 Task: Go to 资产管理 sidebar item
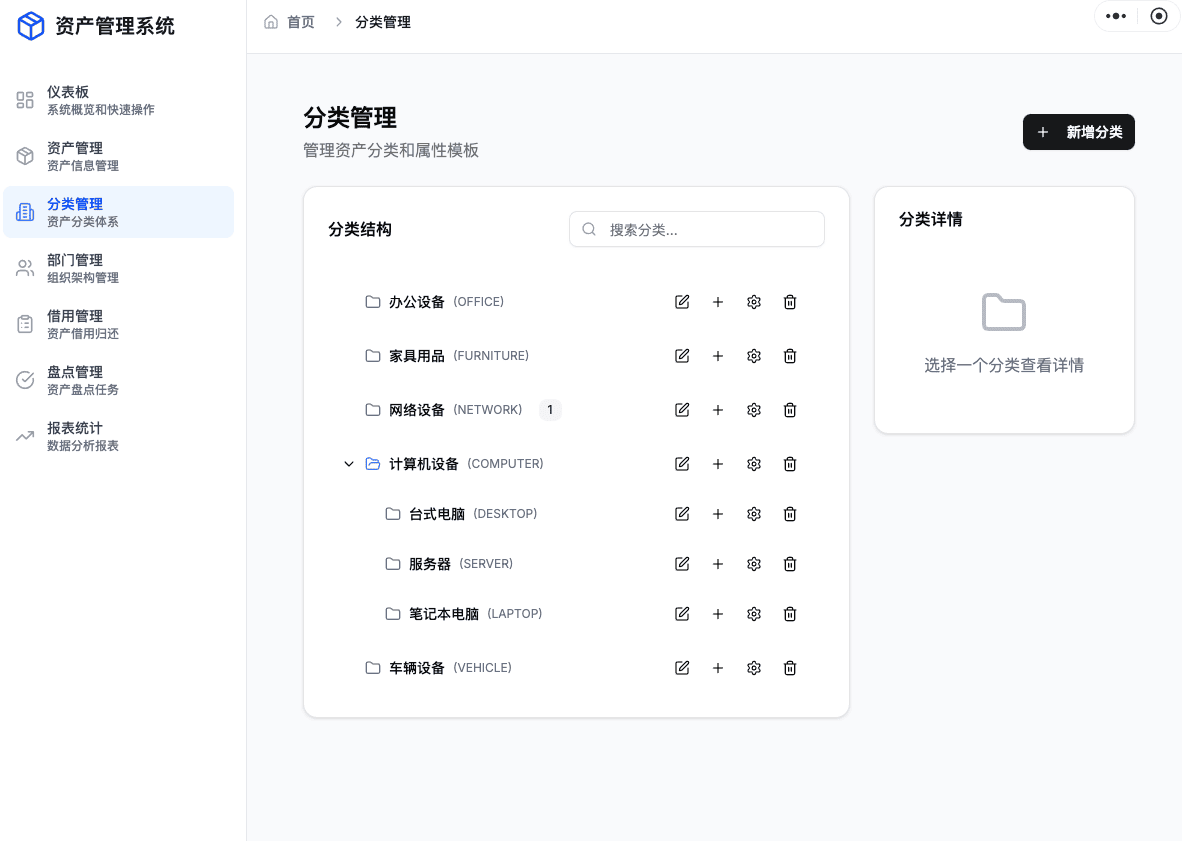click(x=118, y=156)
